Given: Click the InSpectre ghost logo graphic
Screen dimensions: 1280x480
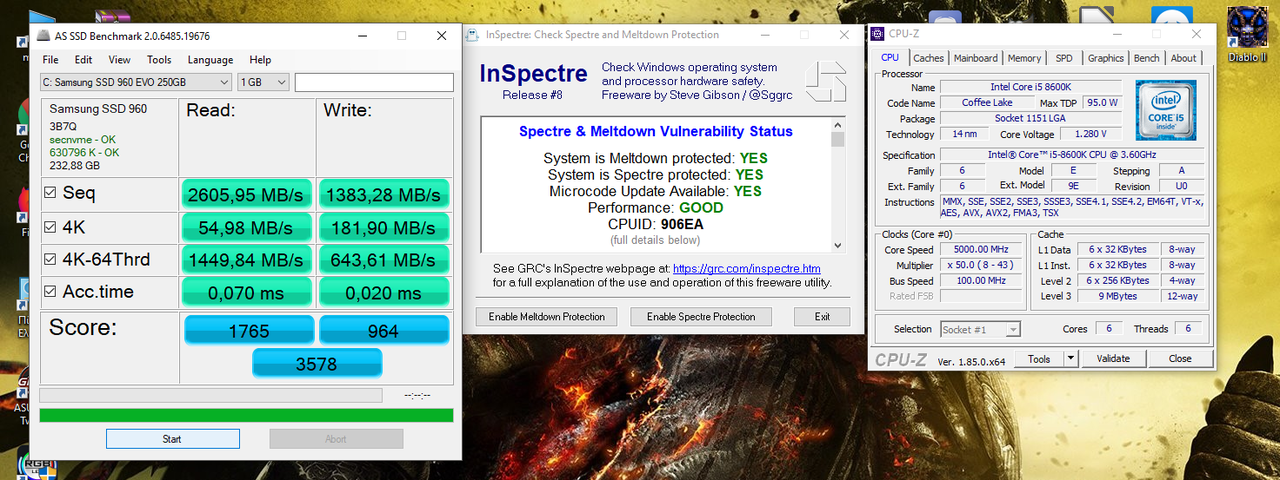Looking at the screenshot, I should [x=825, y=82].
